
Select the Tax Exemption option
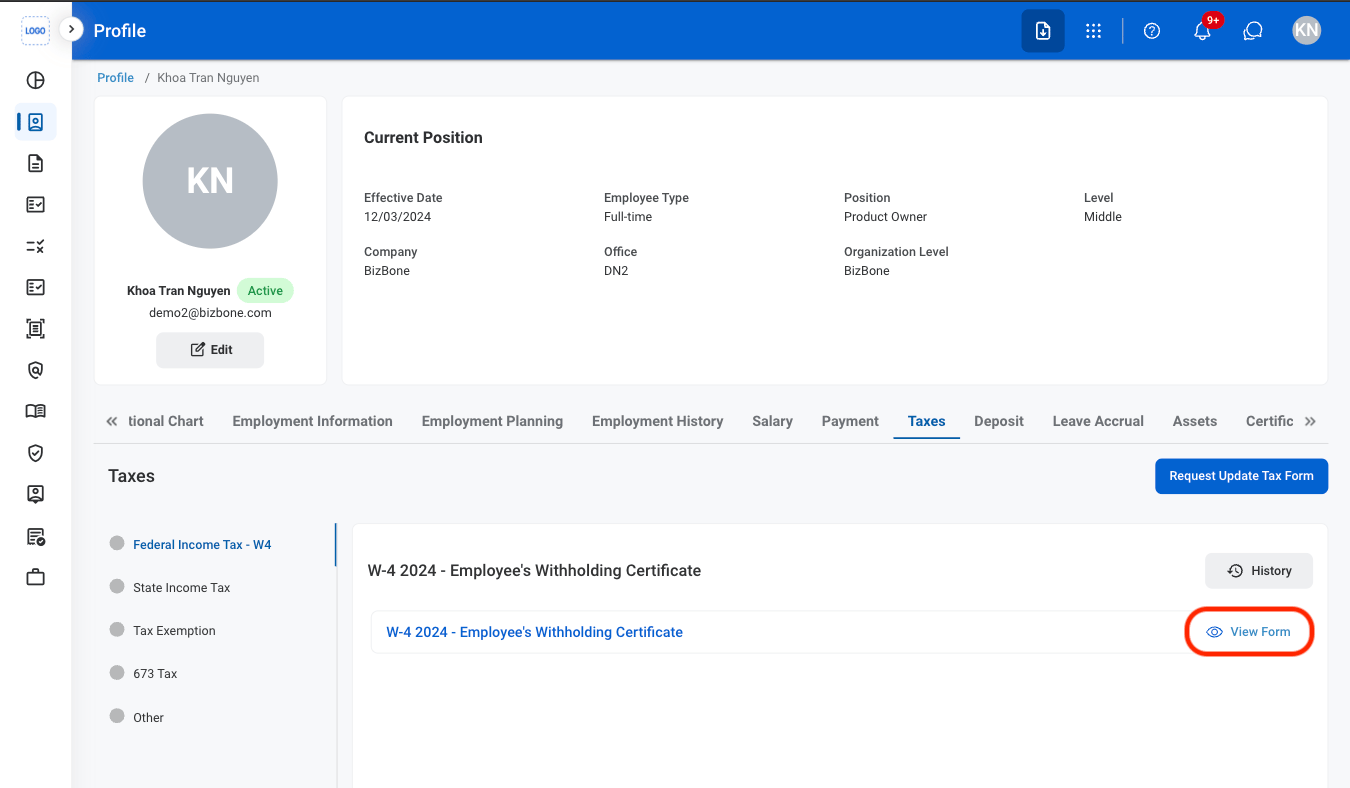click(x=174, y=631)
